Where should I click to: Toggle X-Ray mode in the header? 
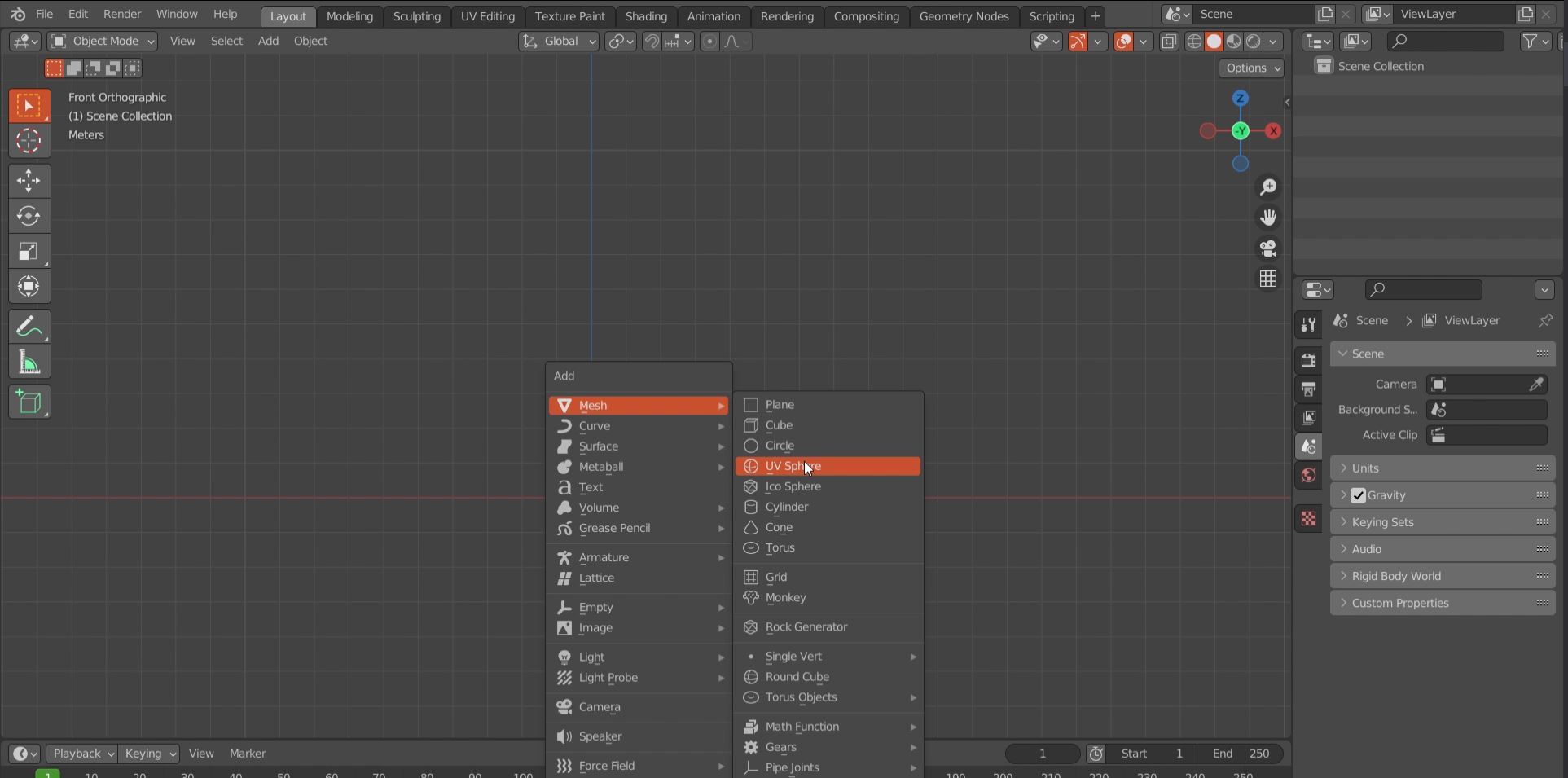1169,42
